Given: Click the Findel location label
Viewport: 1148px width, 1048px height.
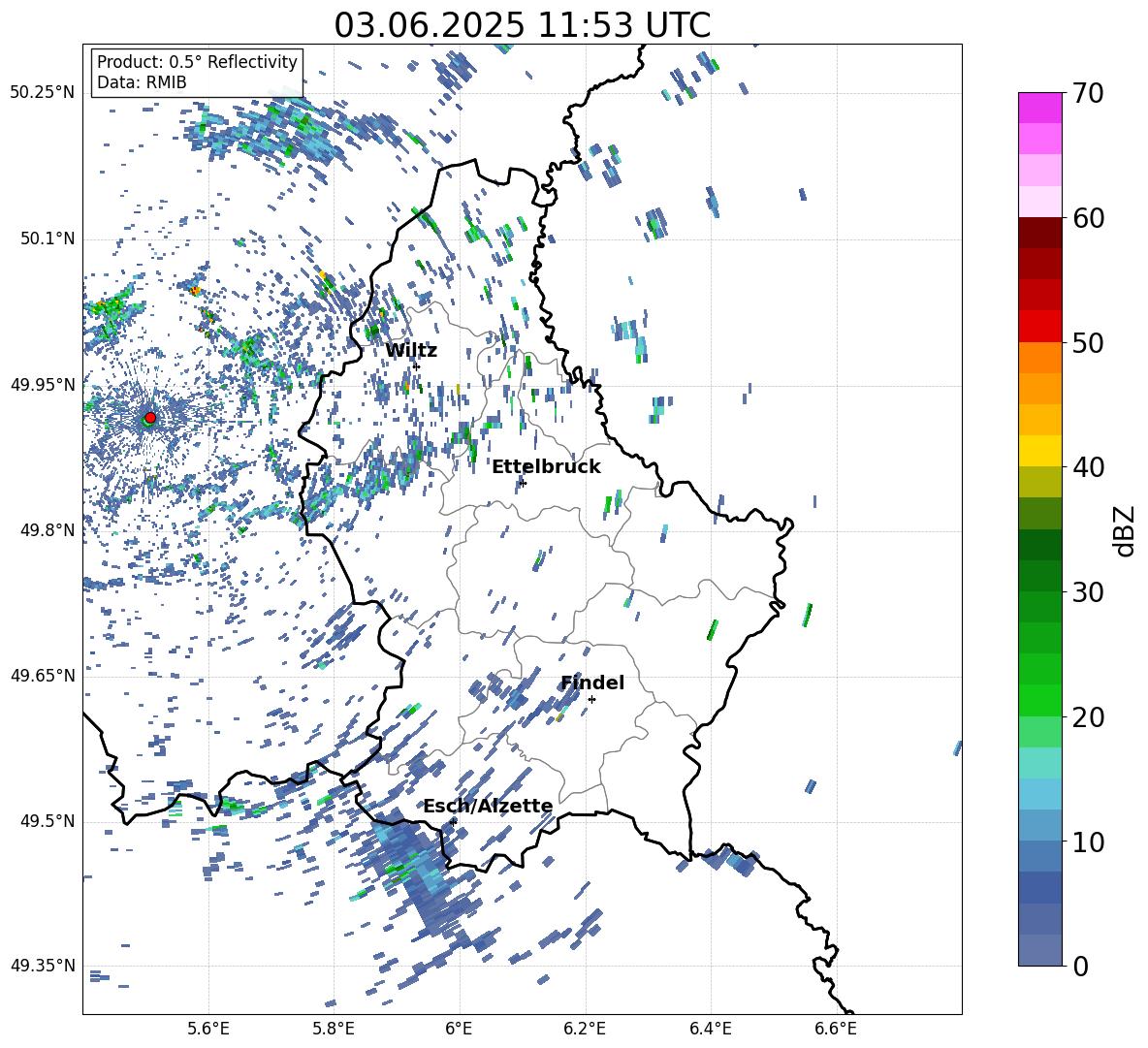Looking at the screenshot, I should coord(592,683).
